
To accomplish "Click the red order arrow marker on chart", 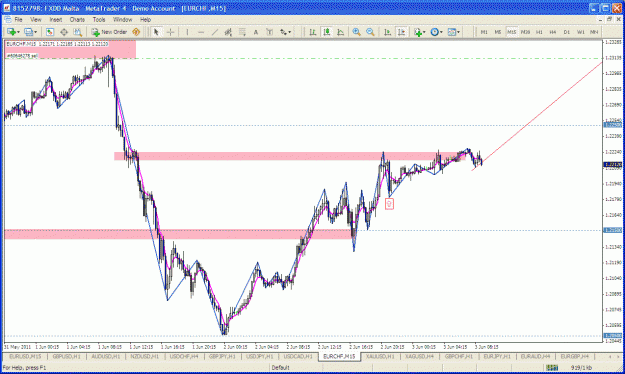I will click(x=389, y=204).
